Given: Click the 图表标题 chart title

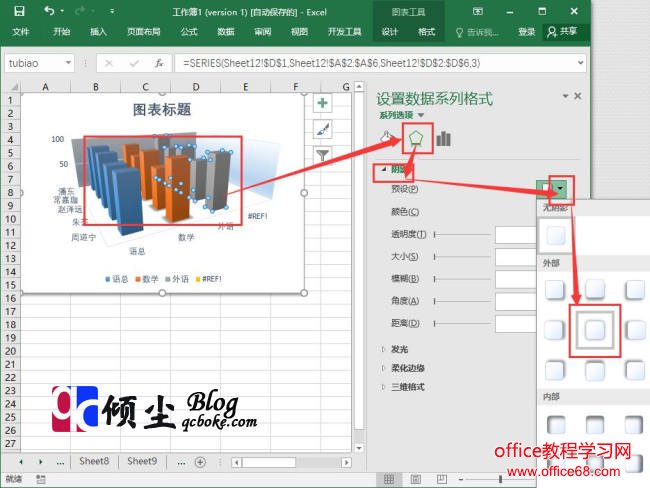Looking at the screenshot, I should 162,110.
